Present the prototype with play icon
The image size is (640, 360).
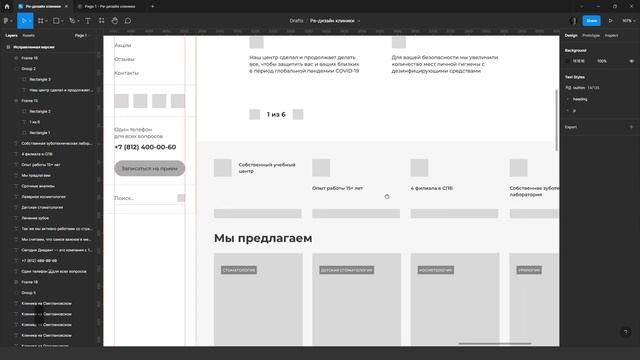pos(611,21)
